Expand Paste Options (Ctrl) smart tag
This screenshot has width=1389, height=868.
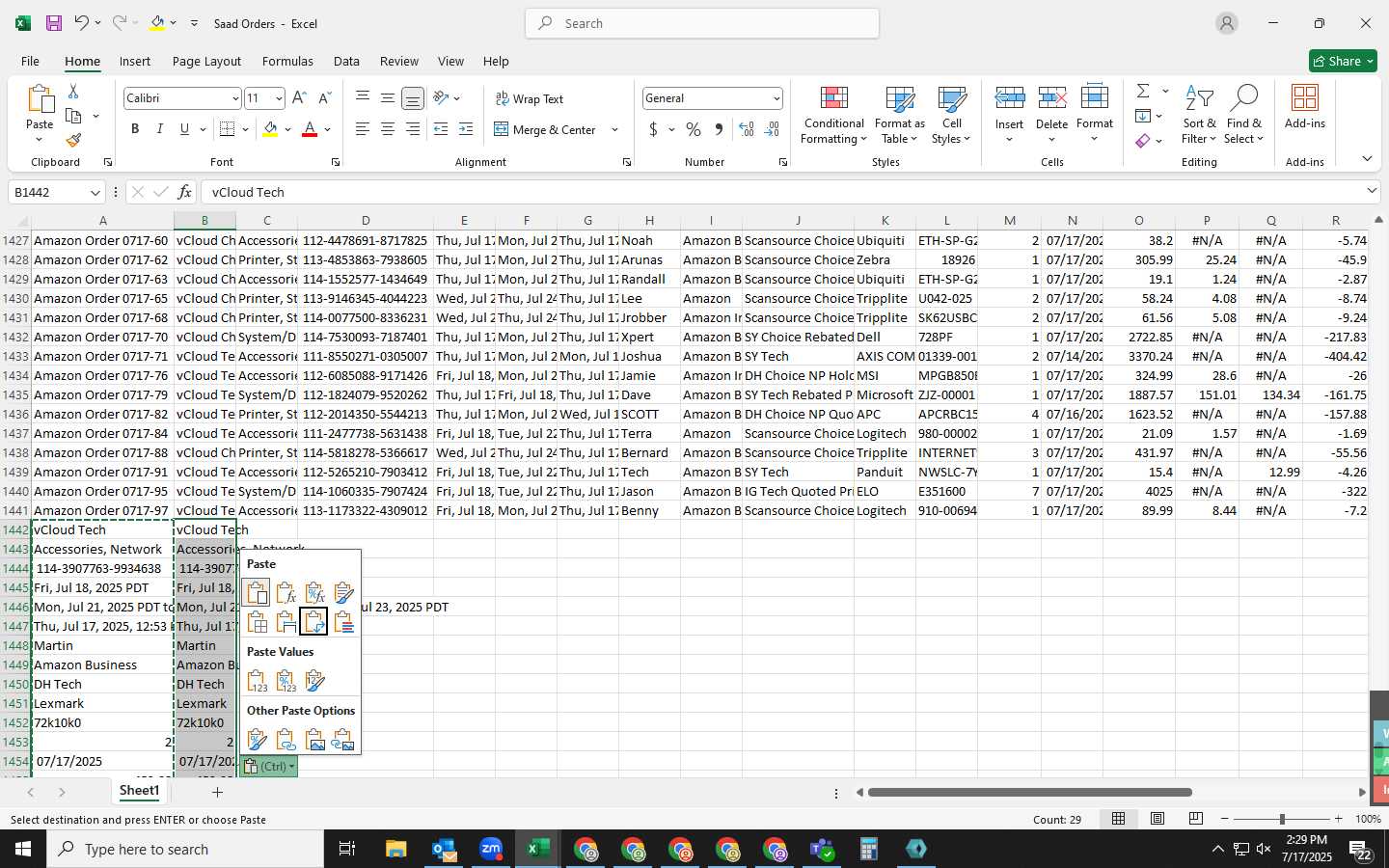pos(268,767)
